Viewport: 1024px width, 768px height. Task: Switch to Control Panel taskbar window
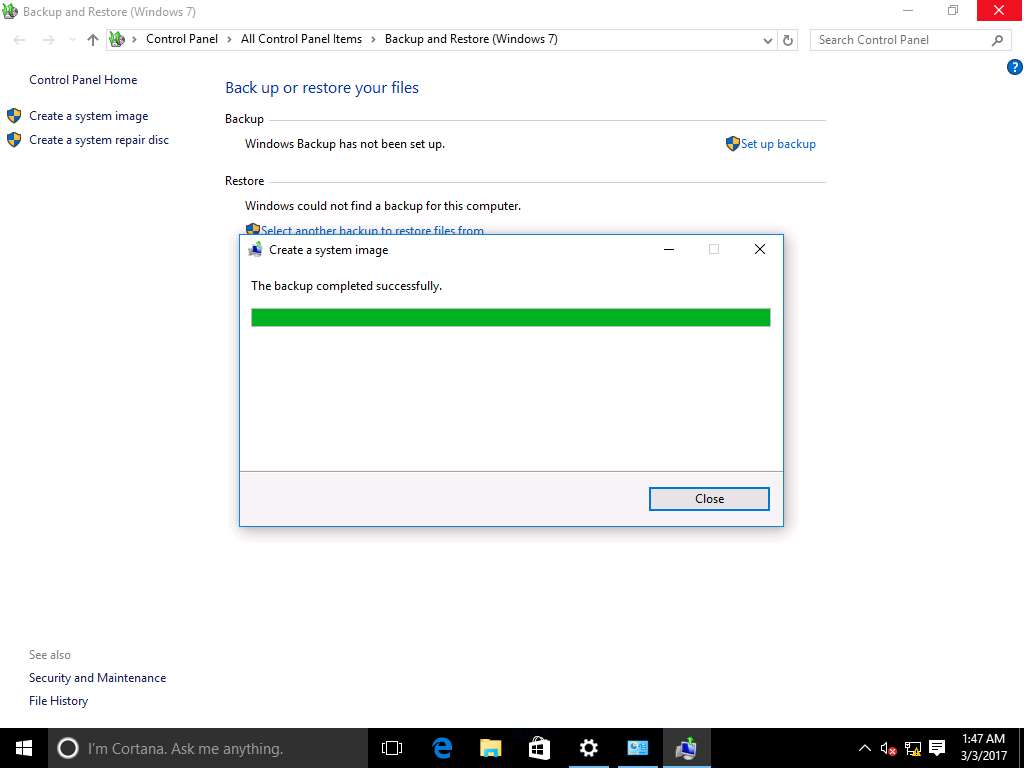coord(637,748)
